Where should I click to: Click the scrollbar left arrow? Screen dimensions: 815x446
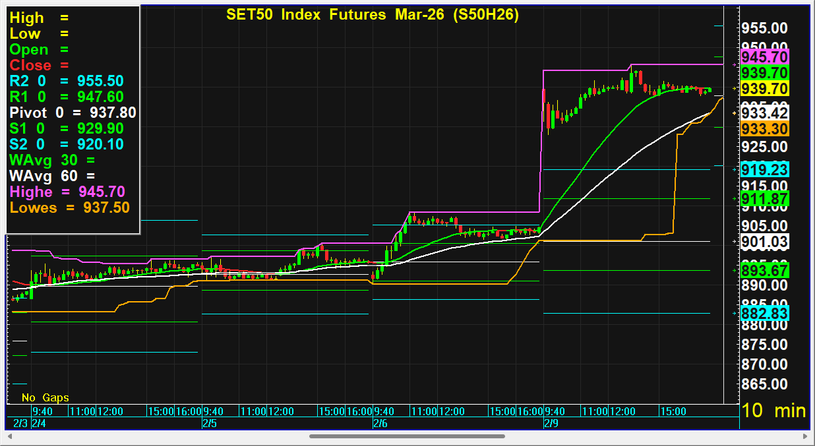point(7,437)
